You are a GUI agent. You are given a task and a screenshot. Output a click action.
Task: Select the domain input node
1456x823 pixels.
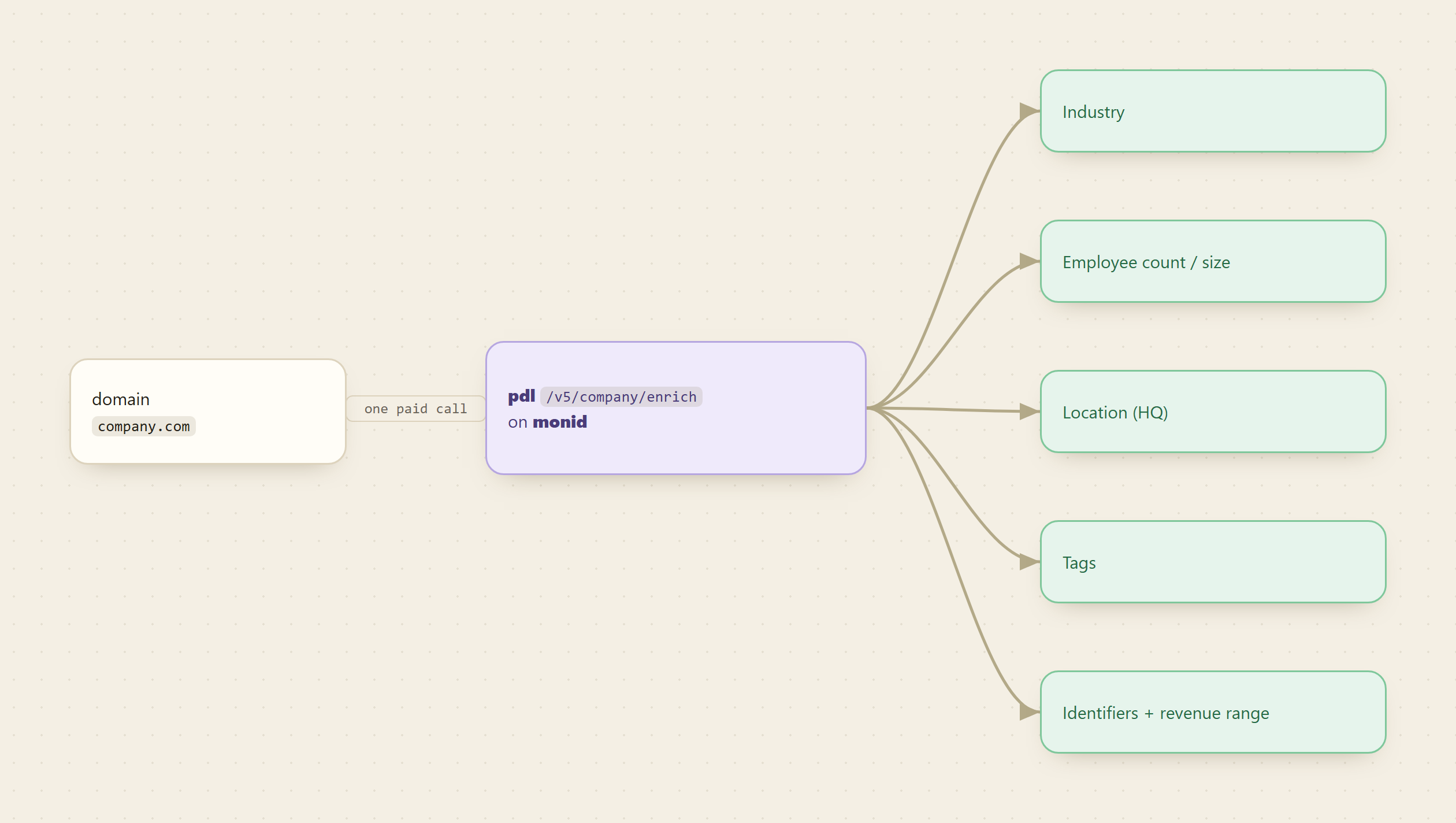pyautogui.click(x=208, y=411)
